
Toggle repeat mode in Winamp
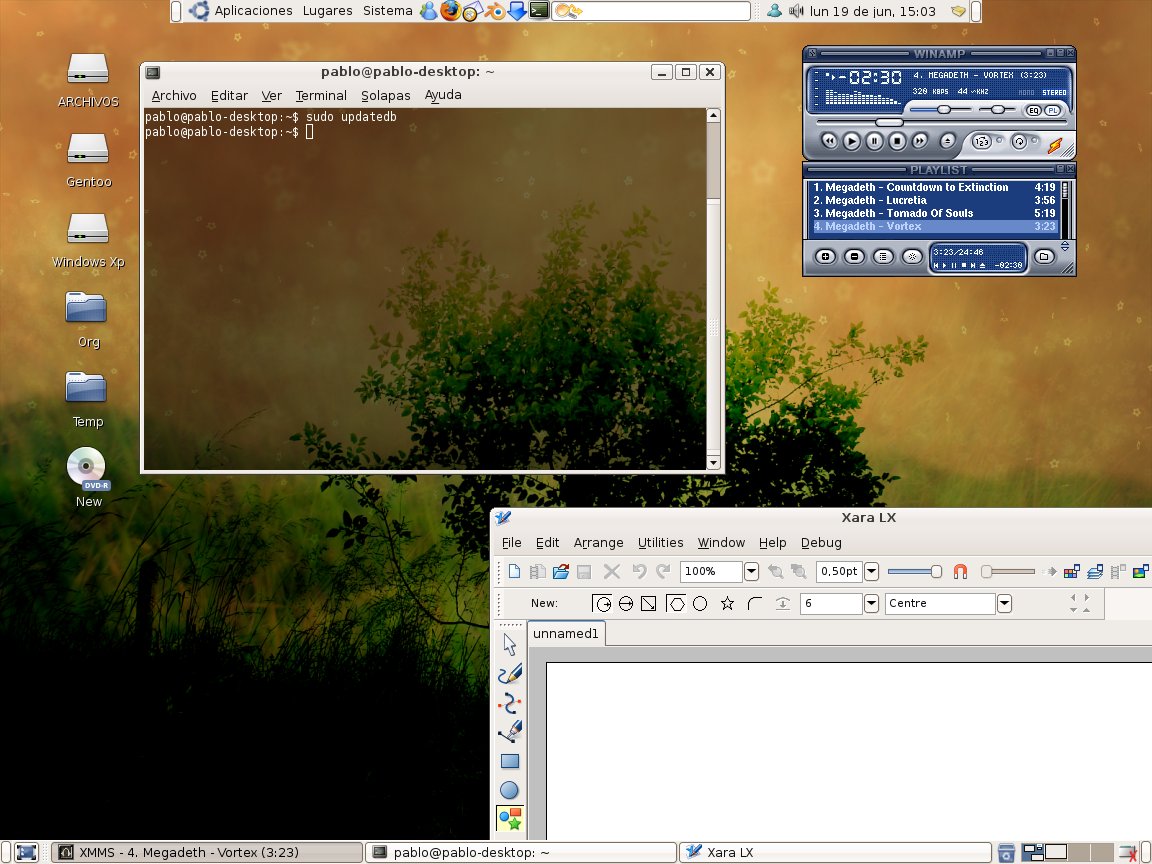[1019, 142]
